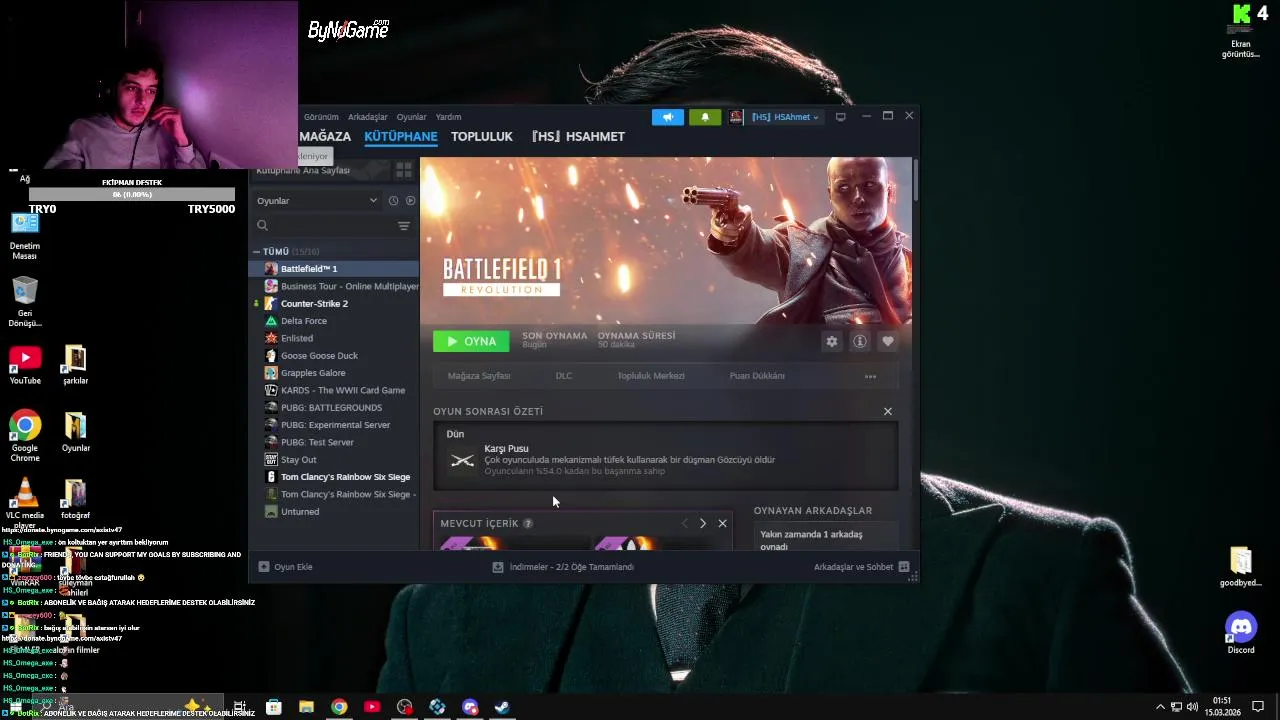Open the TOPLULUK tab

(481, 136)
